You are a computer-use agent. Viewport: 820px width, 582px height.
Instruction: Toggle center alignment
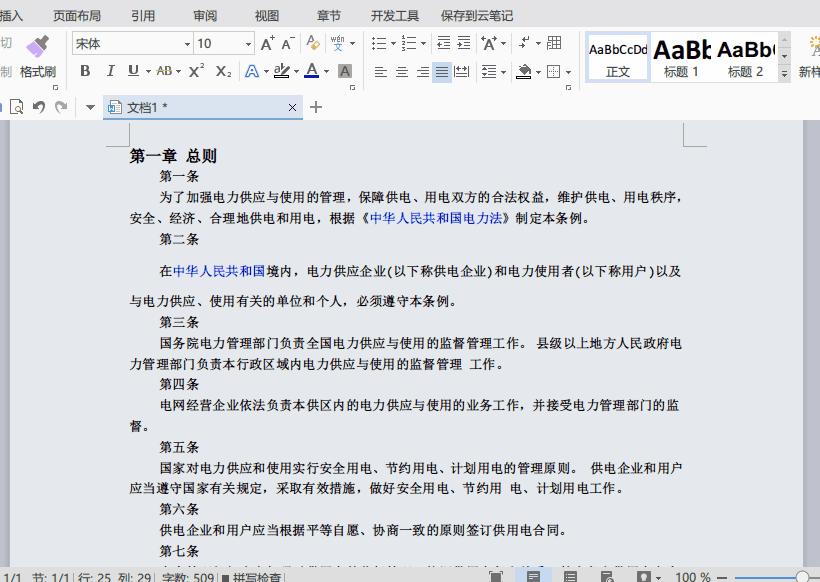[x=402, y=72]
